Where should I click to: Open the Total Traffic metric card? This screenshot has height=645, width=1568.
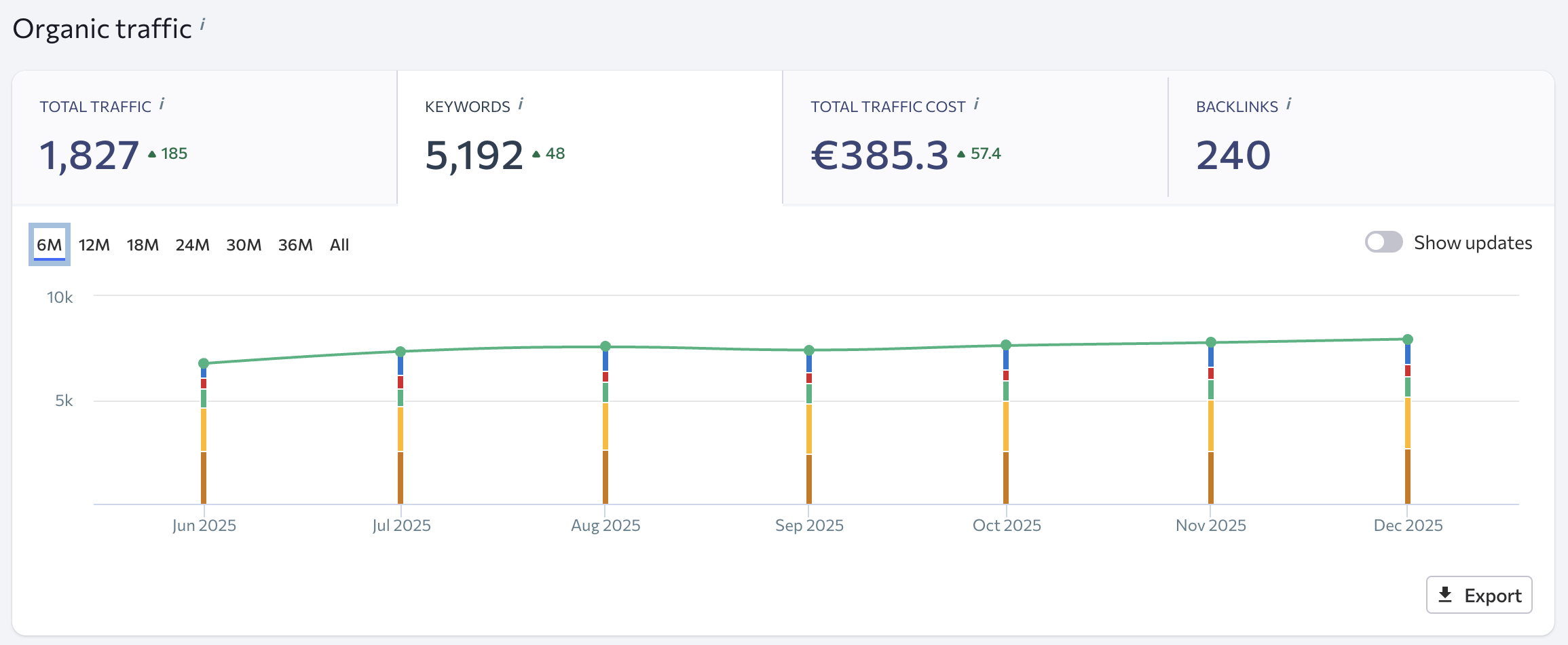pos(204,138)
